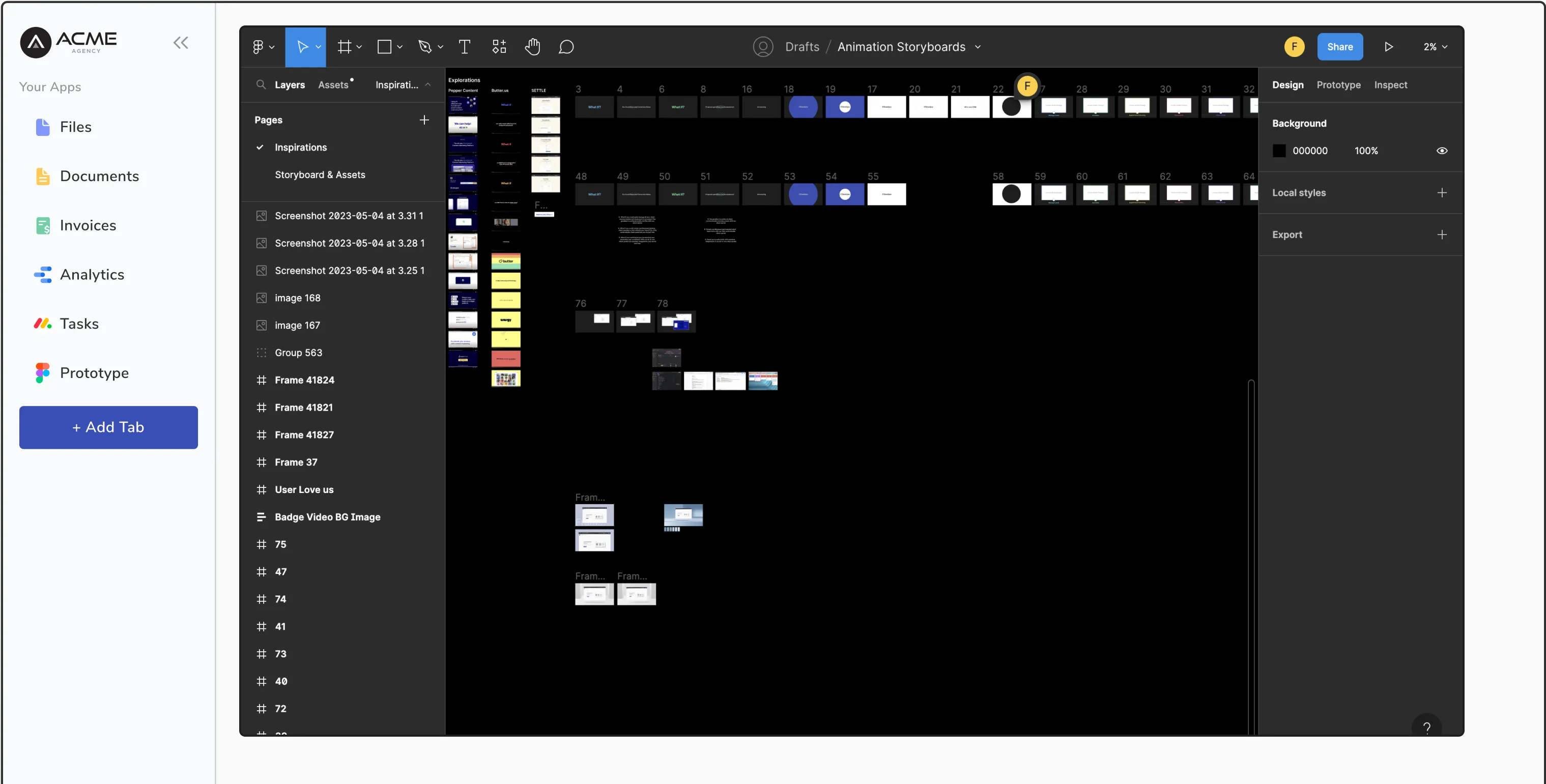Viewport: 1546px width, 784px height.
Task: Select the Move tool arrow
Action: (x=302, y=47)
